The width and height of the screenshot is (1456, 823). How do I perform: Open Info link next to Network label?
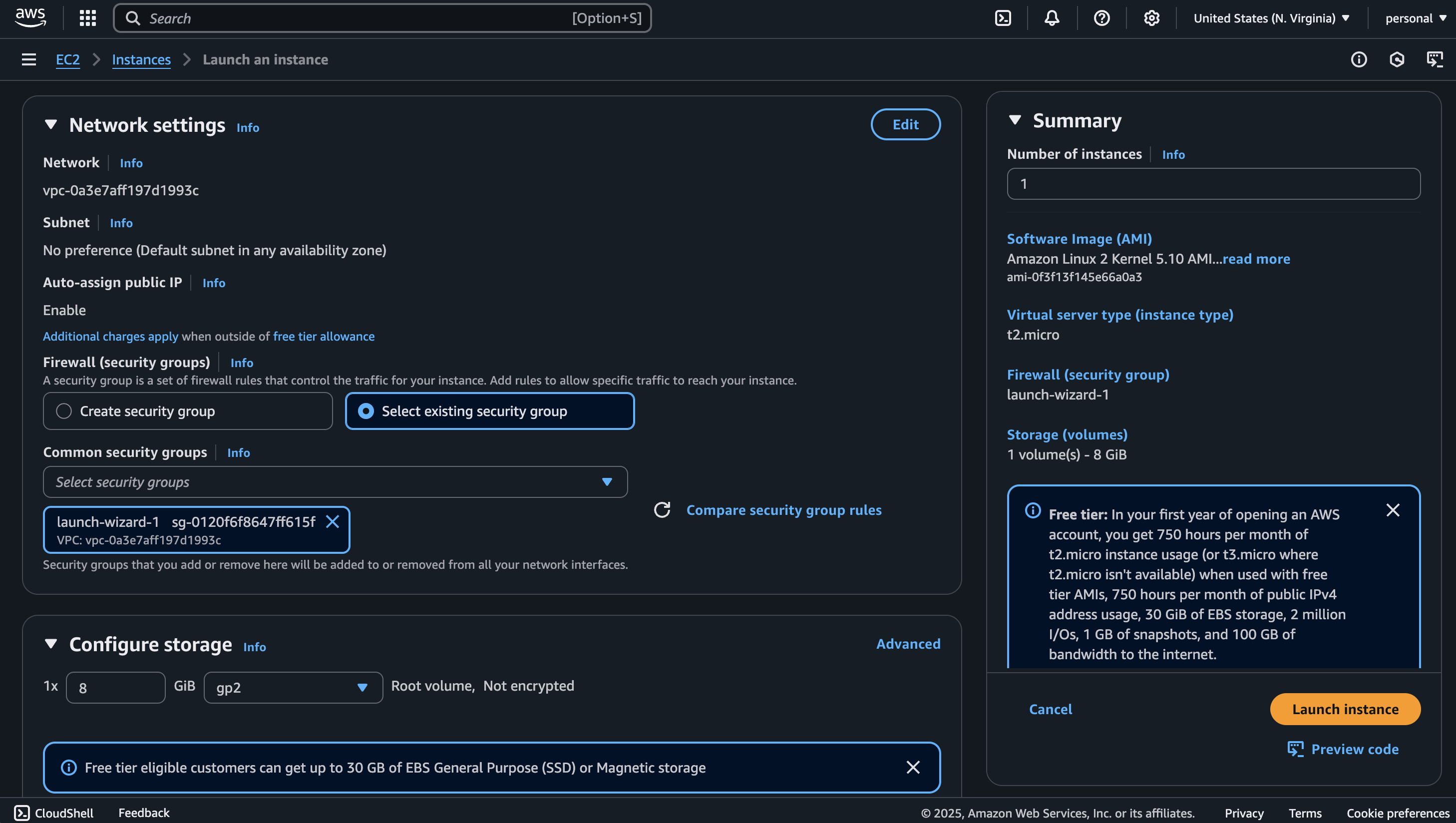click(131, 163)
